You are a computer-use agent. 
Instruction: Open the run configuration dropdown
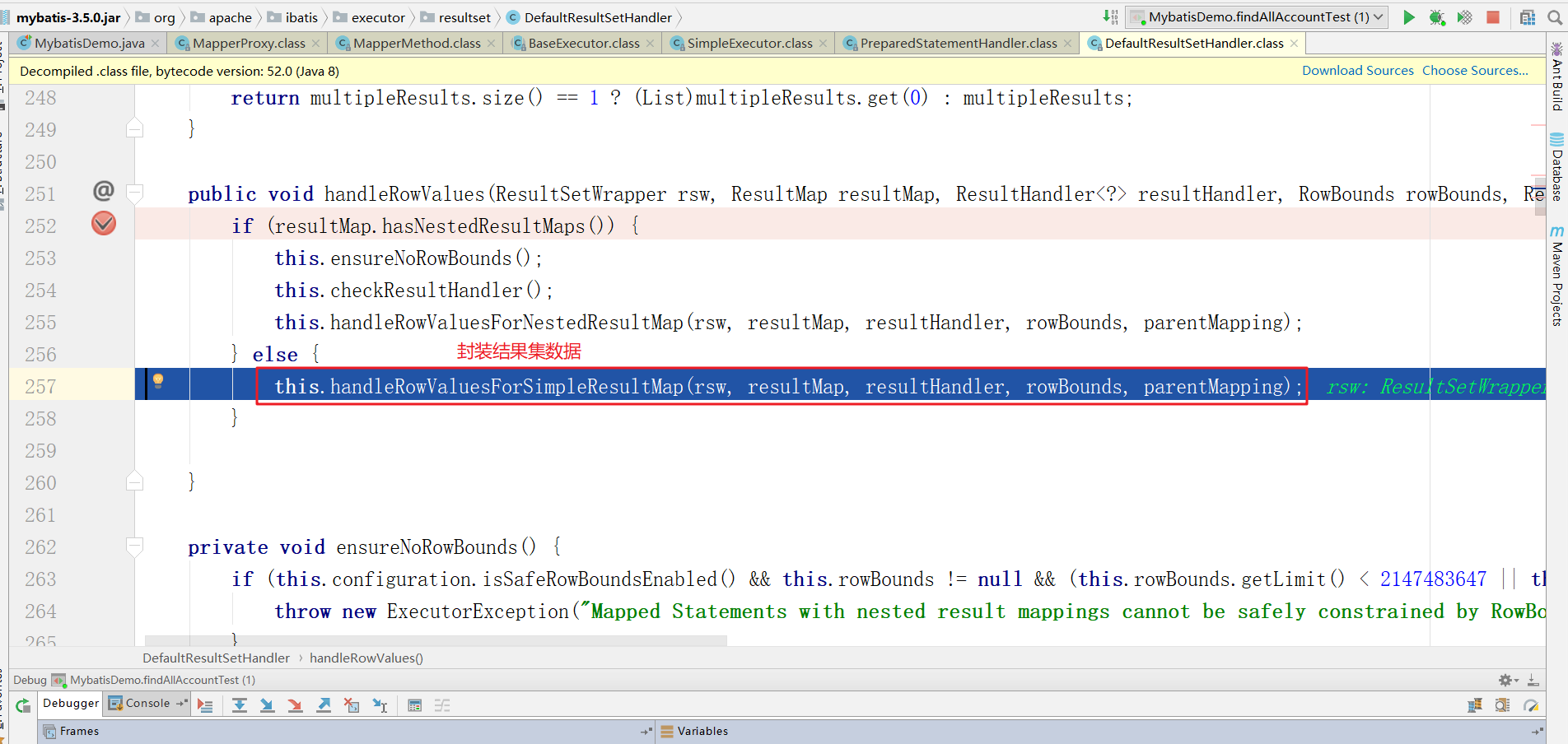click(1257, 17)
